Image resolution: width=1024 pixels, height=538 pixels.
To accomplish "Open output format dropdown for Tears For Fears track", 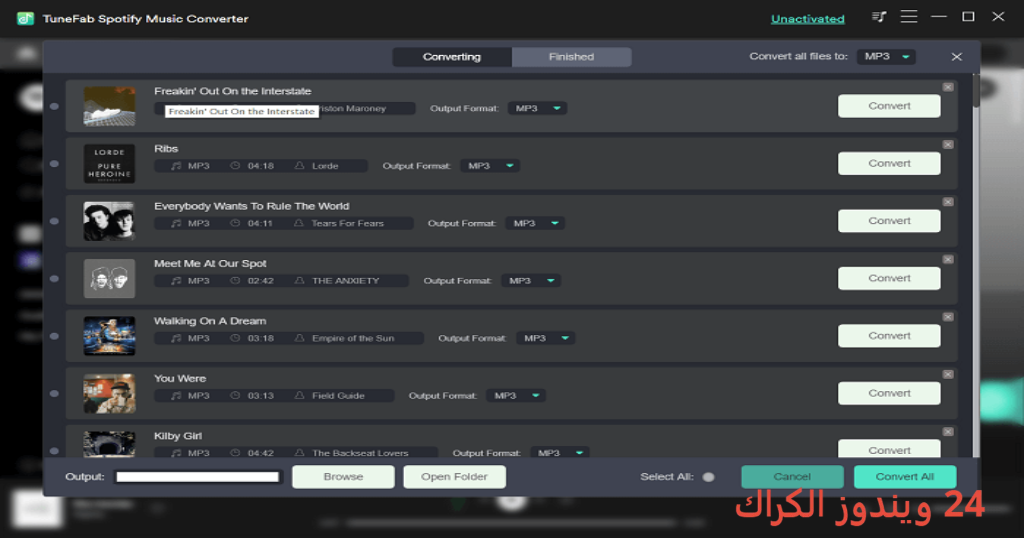I will [536, 223].
